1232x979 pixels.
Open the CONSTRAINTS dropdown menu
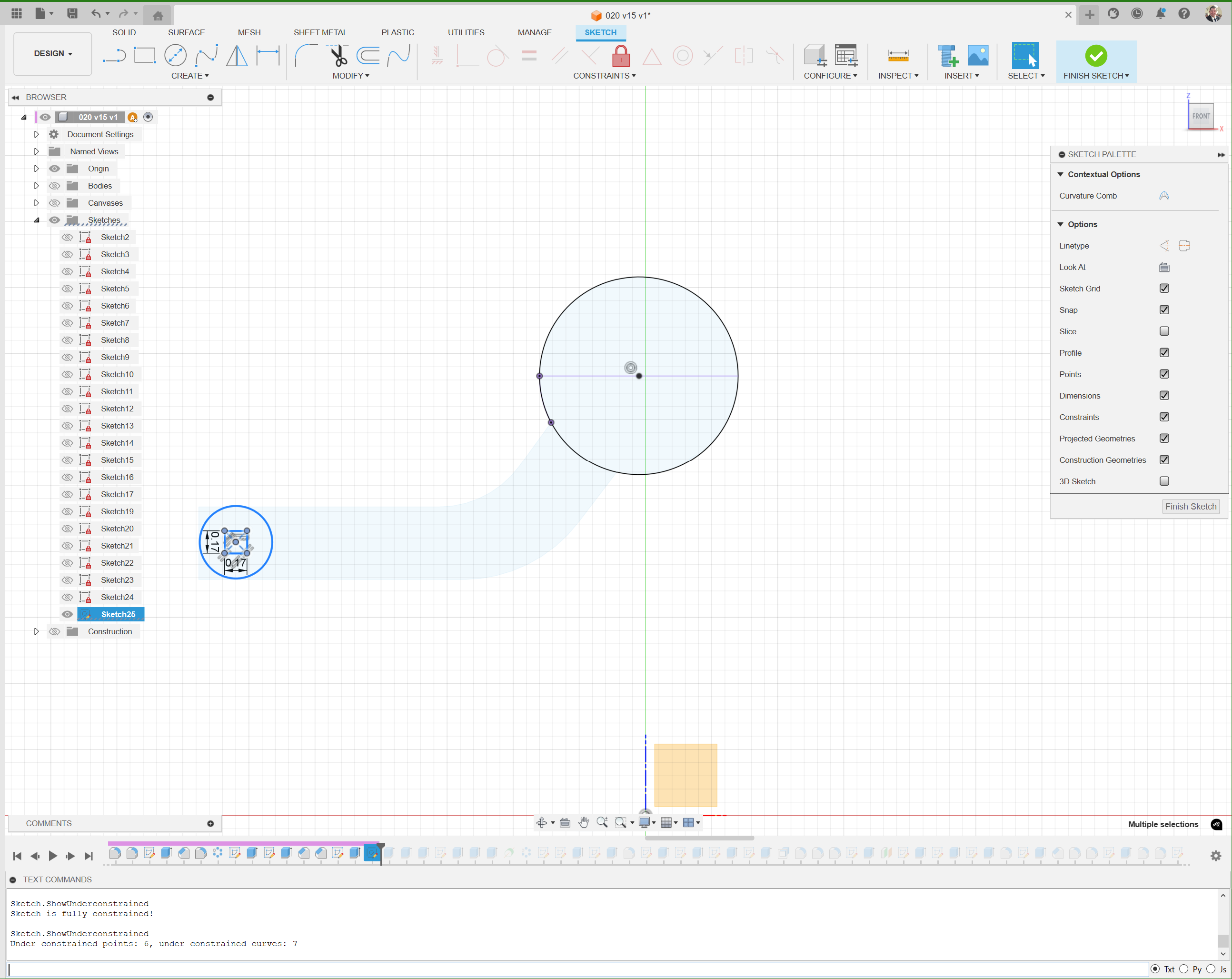point(604,75)
